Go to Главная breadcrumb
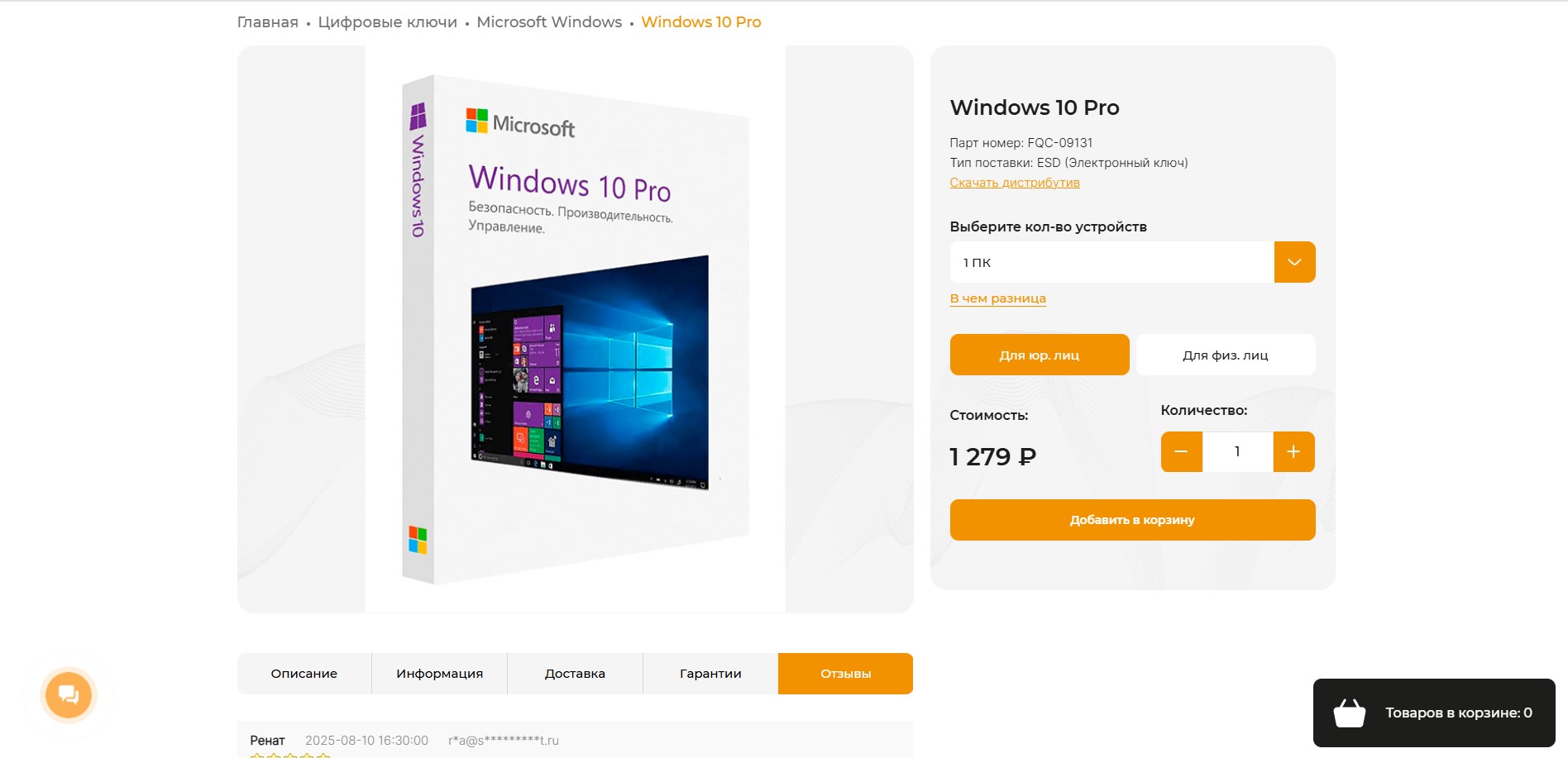The height and width of the screenshot is (758, 1568). coord(267,22)
